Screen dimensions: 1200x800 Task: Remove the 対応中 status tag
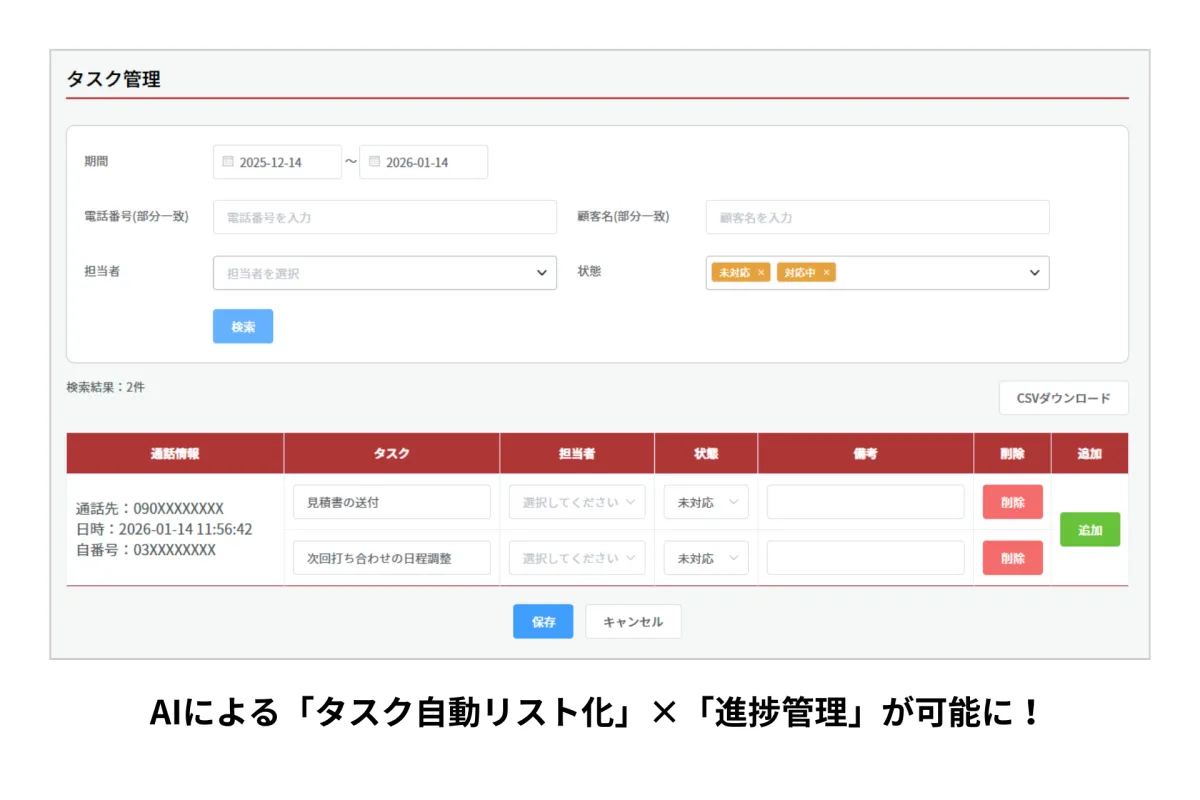(x=826, y=273)
